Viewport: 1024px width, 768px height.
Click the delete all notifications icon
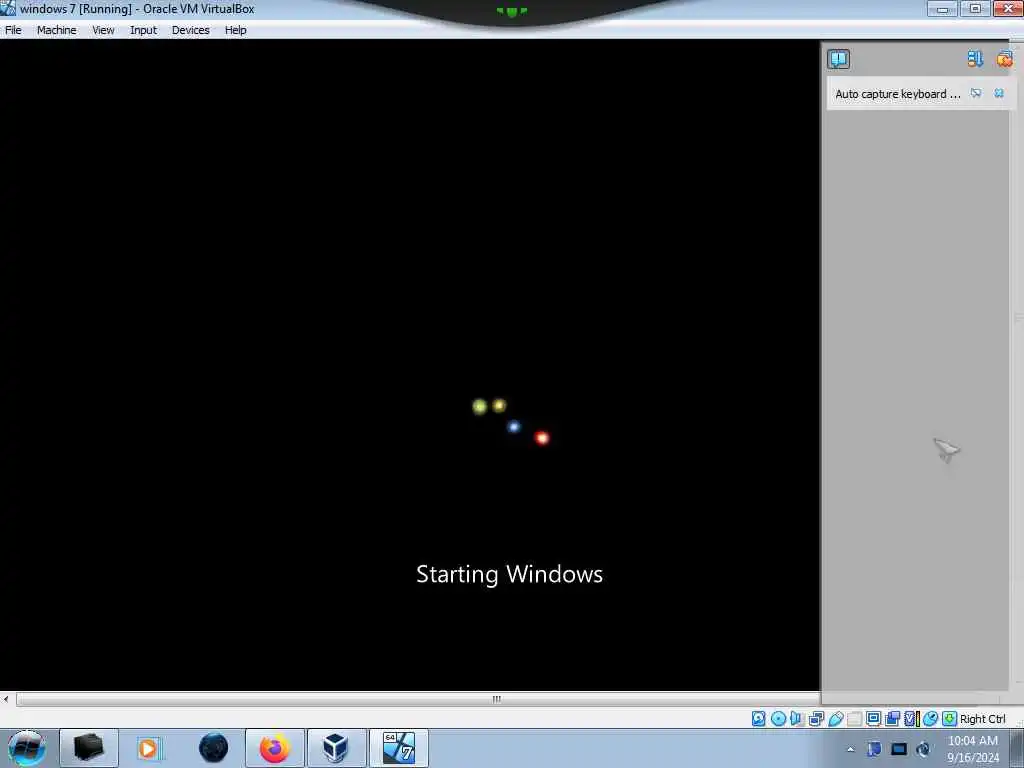pos(1004,59)
